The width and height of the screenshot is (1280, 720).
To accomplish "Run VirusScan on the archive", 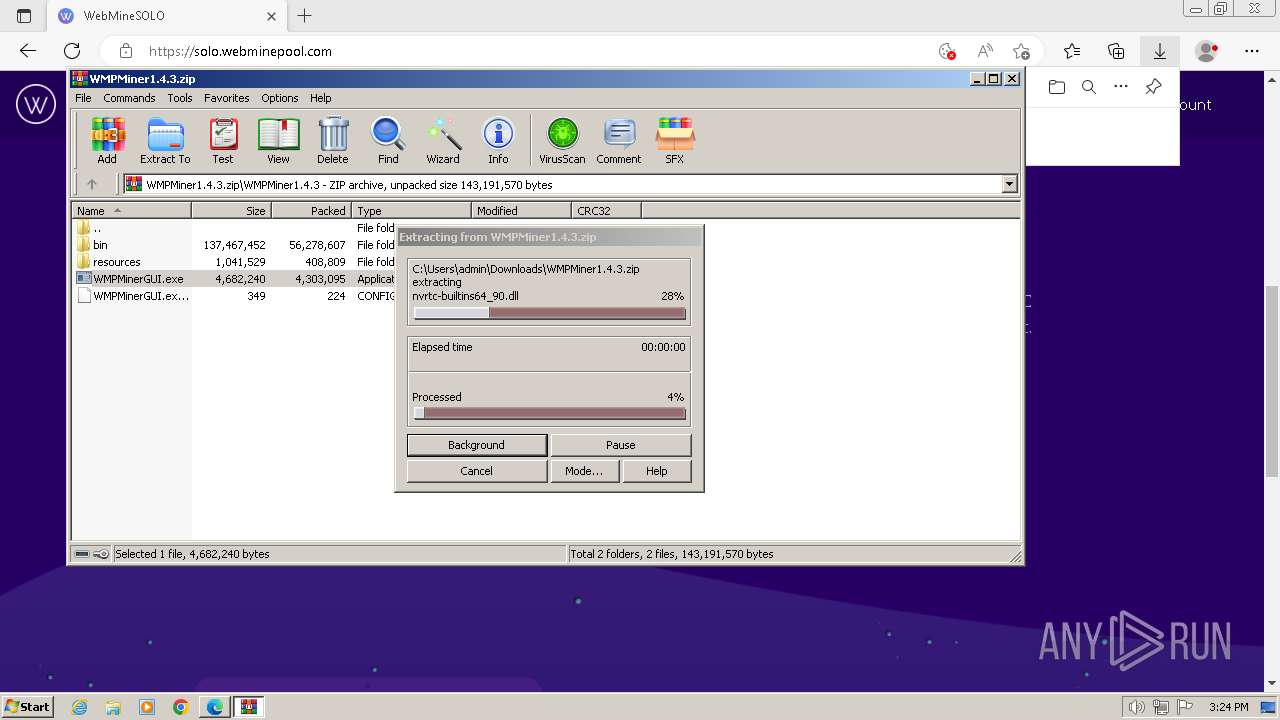I will point(562,140).
